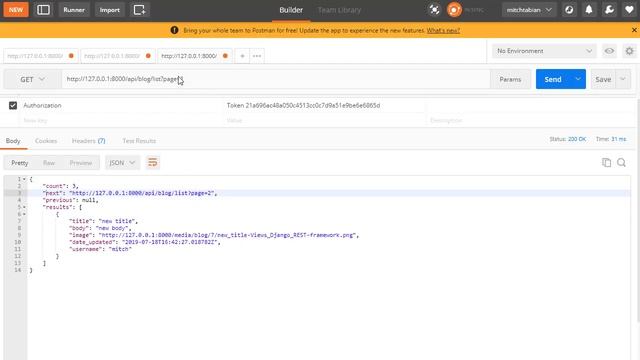This screenshot has height=360, width=640.
Task: Click the Status 200 OK text
Action: pos(568,139)
